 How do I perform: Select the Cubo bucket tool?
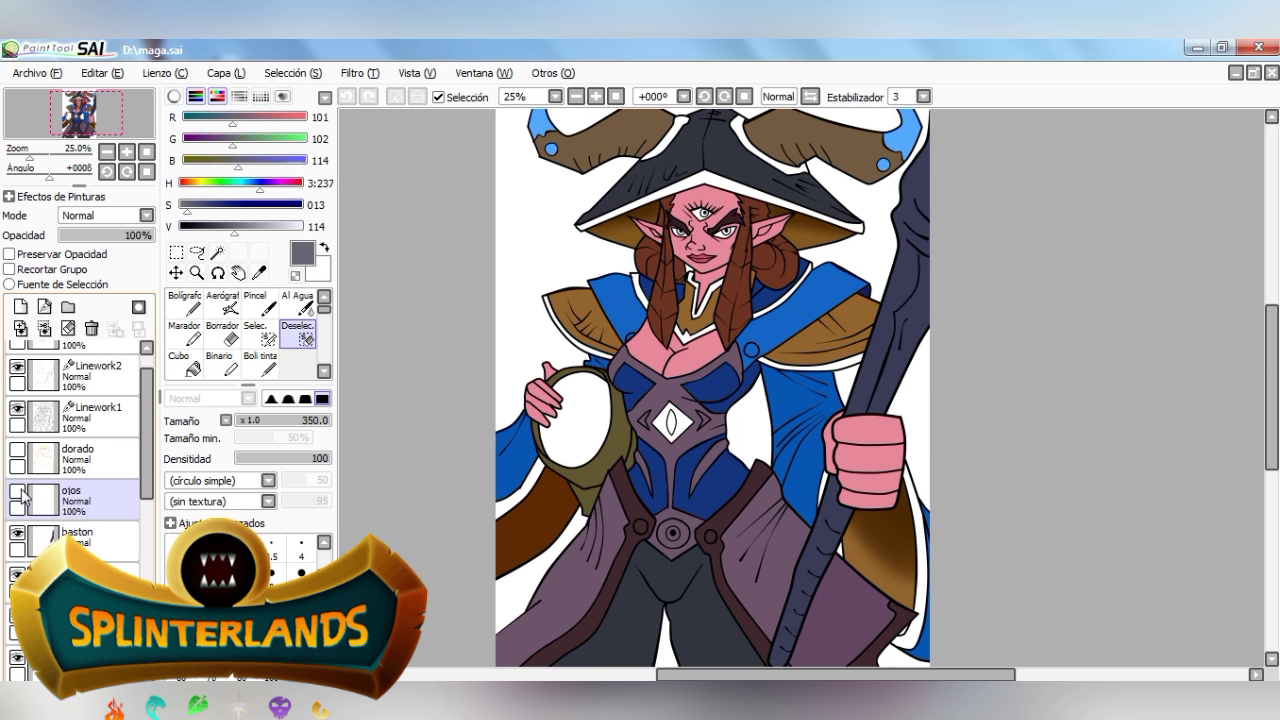[x=184, y=363]
